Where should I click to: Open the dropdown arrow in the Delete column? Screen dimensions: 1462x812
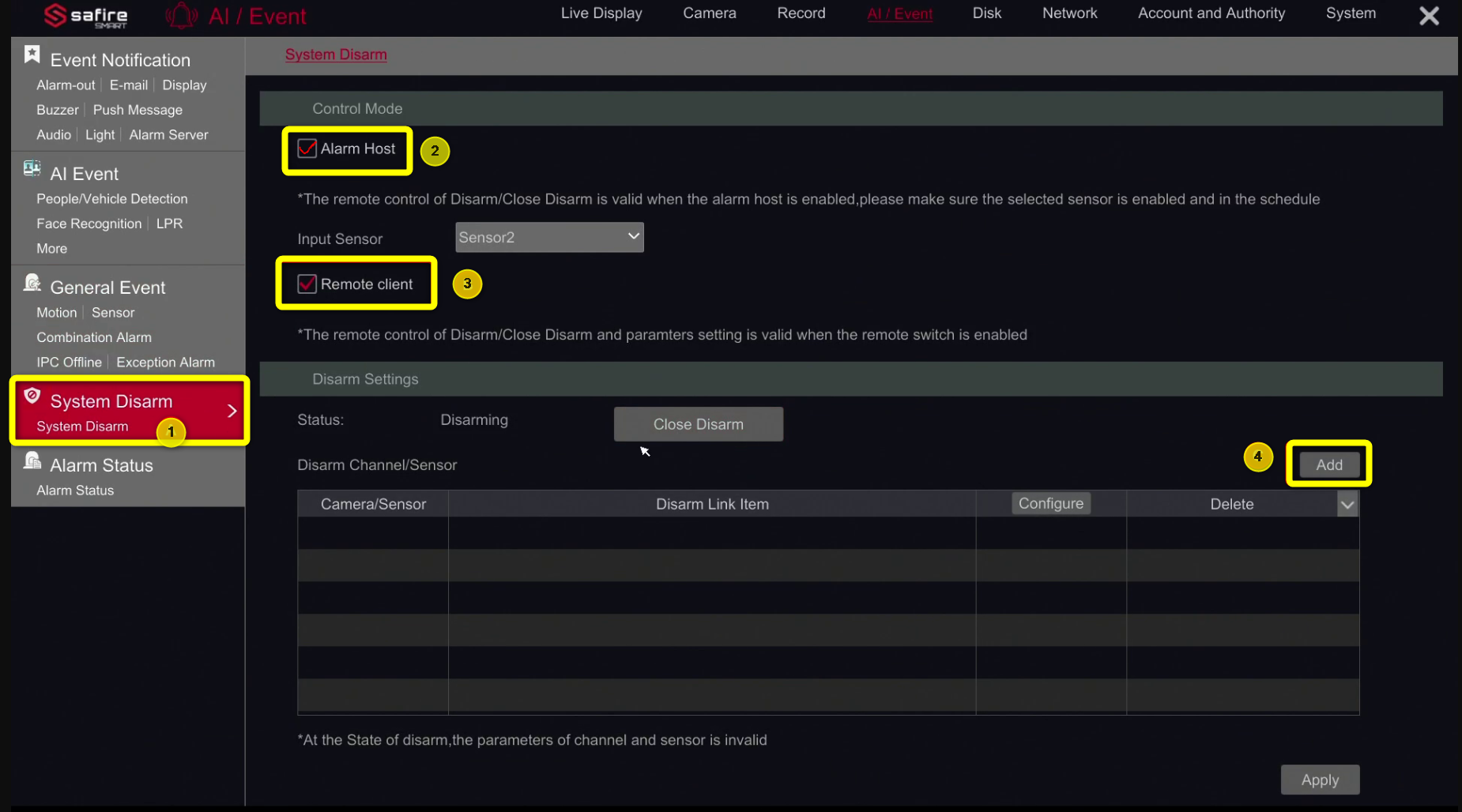[1347, 504]
